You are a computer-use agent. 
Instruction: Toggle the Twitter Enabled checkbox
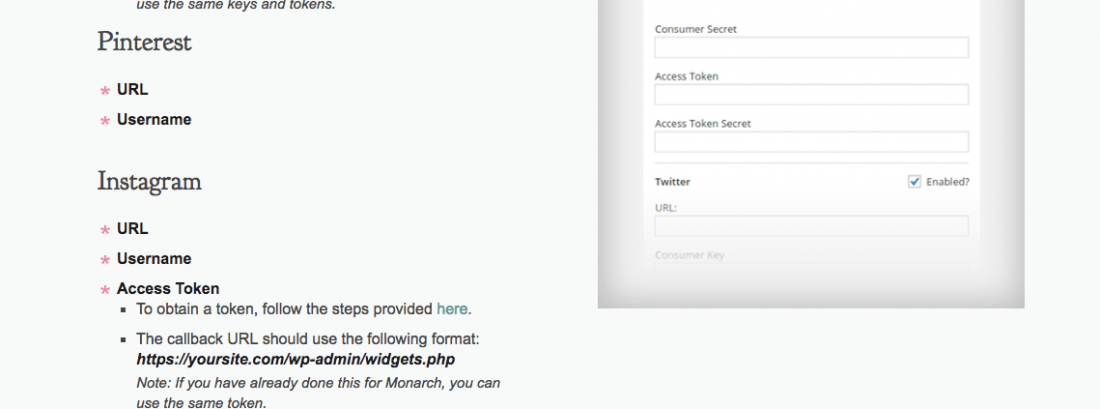(914, 182)
